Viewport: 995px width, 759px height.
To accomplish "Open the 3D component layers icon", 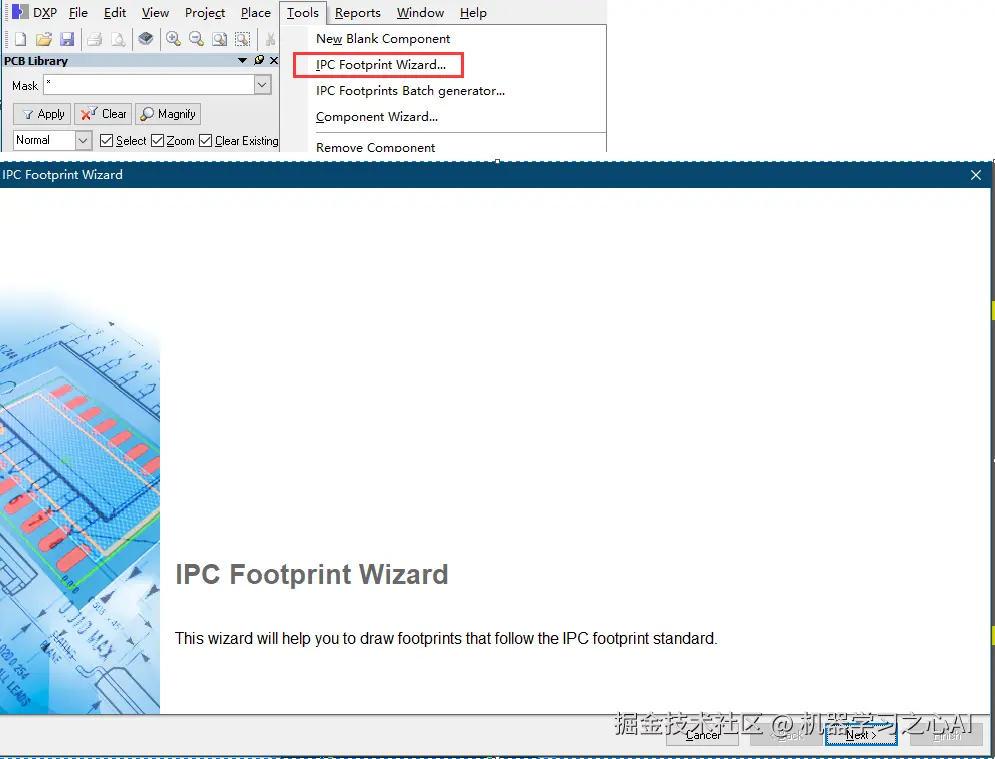I will (146, 39).
